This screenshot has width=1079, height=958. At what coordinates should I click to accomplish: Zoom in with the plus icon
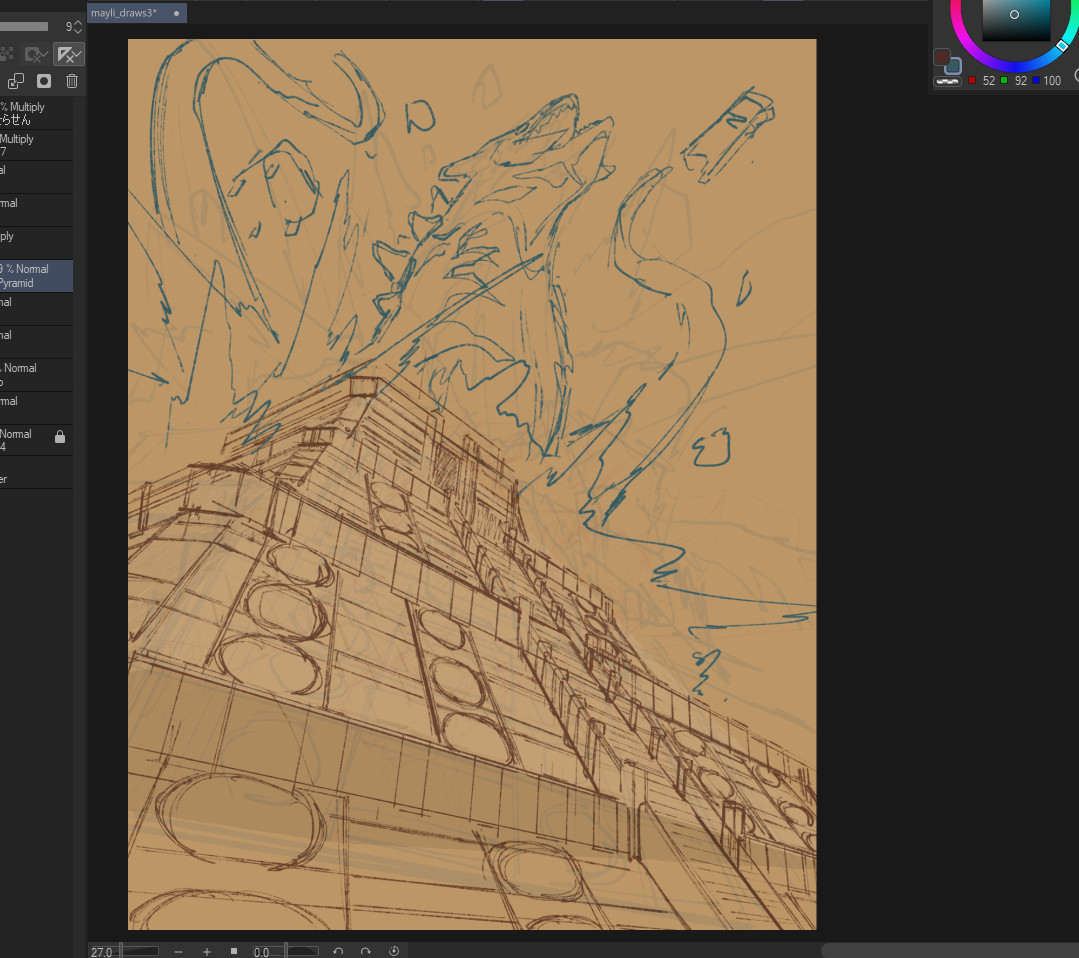click(x=206, y=952)
